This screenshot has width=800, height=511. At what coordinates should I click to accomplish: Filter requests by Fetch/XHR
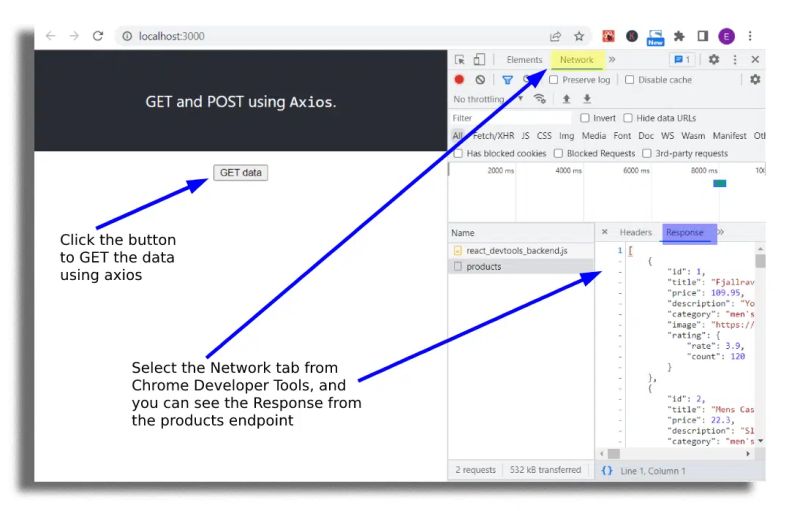493,136
